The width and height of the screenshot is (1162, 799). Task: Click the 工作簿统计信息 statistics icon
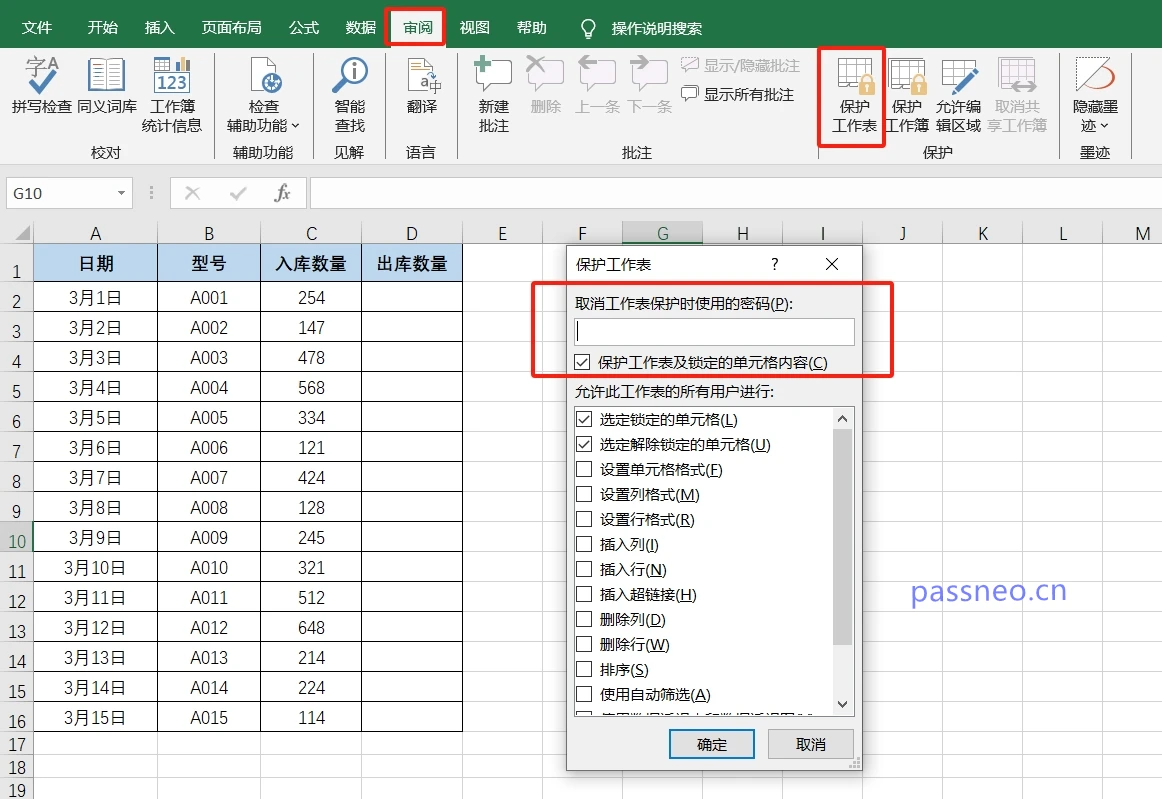[172, 85]
